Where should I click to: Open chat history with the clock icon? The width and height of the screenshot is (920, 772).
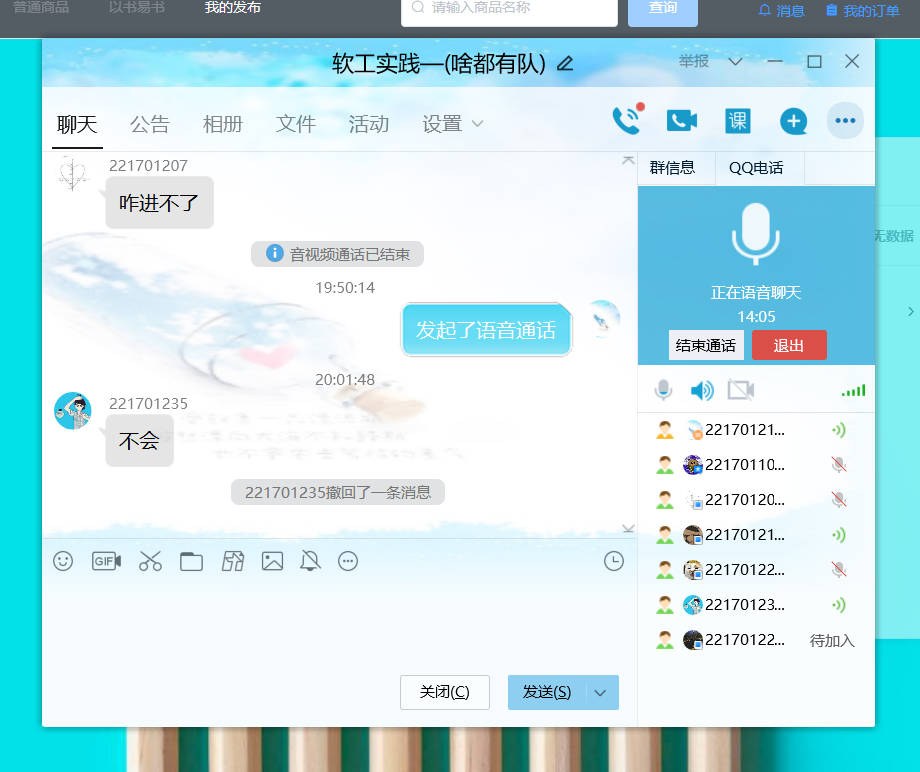614,561
